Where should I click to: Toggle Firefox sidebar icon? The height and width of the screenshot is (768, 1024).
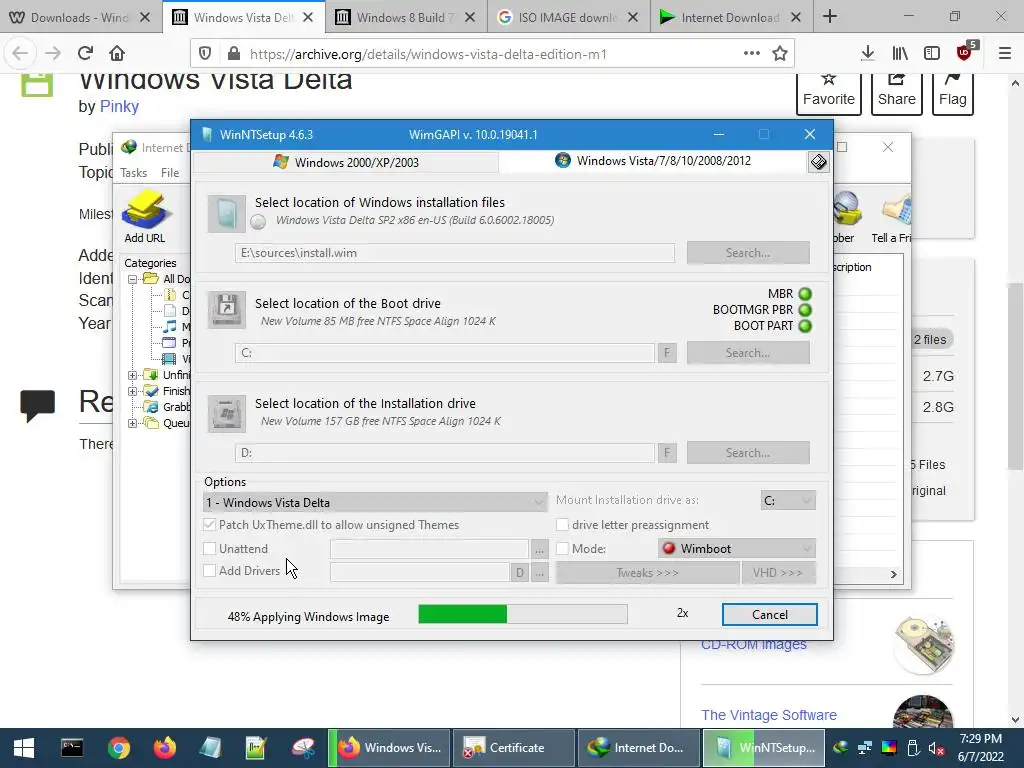[x=932, y=54]
